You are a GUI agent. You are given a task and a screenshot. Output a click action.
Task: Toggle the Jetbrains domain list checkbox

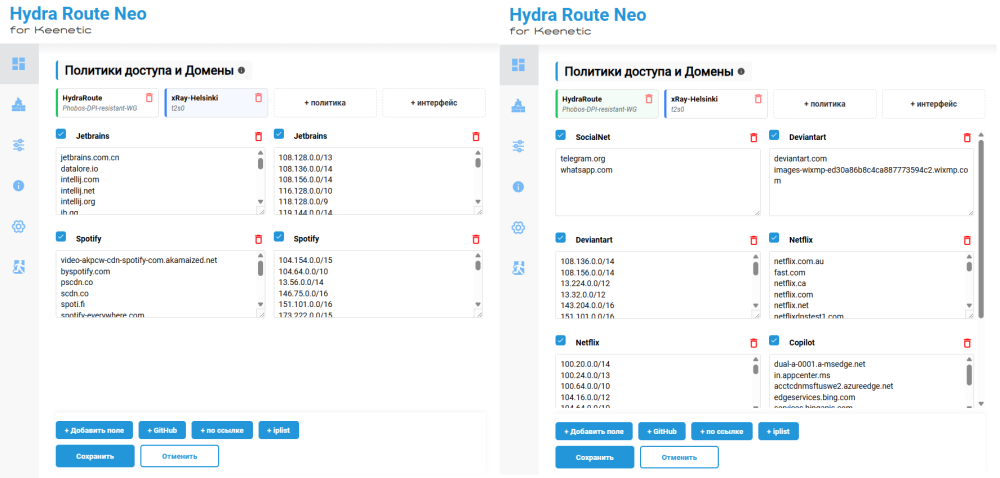[x=61, y=135]
